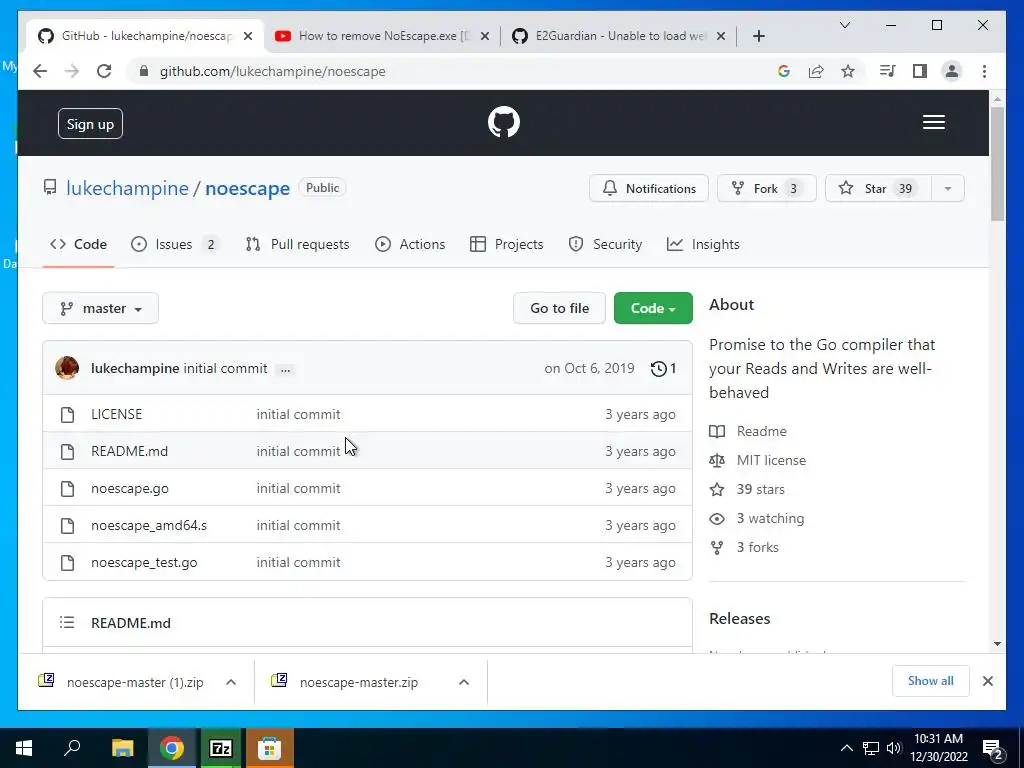The width and height of the screenshot is (1024, 768).
Task: Reload the page with refresh icon
Action: coord(104,71)
